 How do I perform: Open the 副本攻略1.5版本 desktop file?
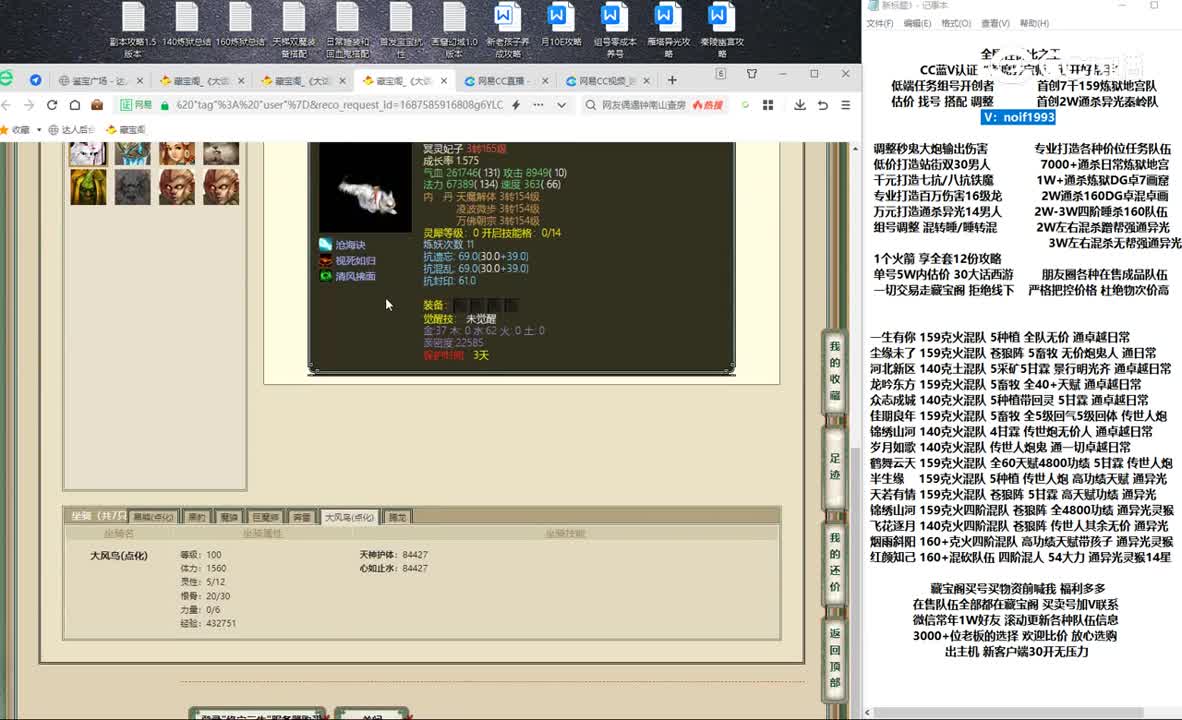(133, 29)
